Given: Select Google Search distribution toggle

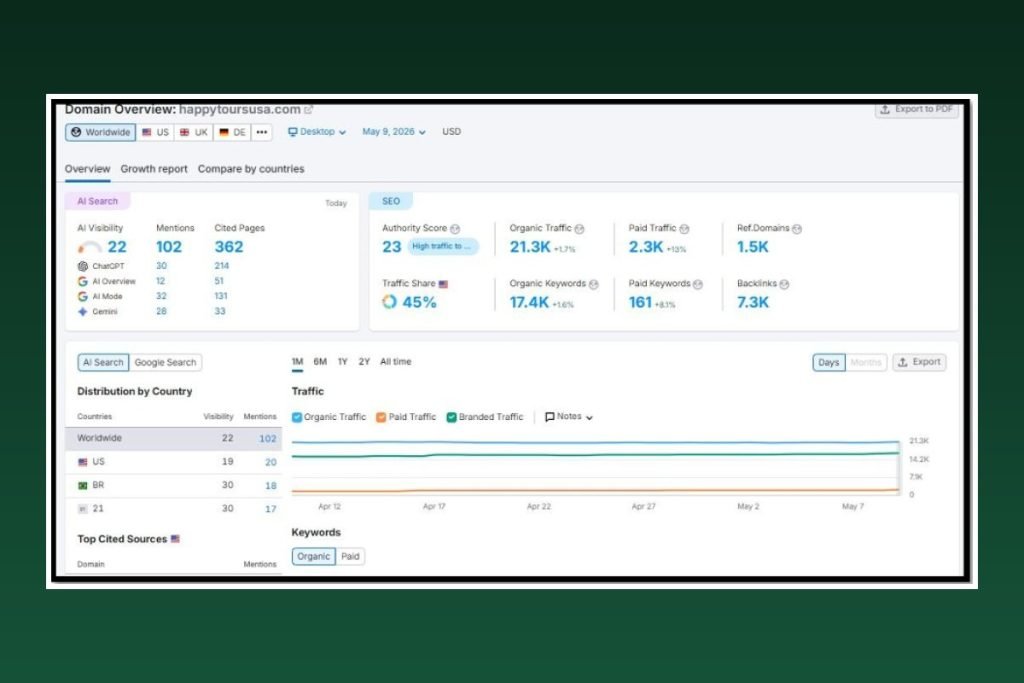Looking at the screenshot, I should tap(165, 362).
